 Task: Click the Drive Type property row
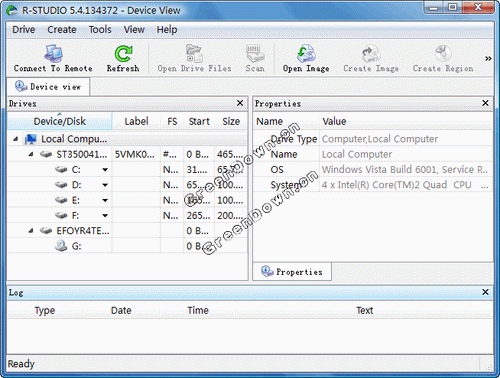pyautogui.click(x=373, y=139)
